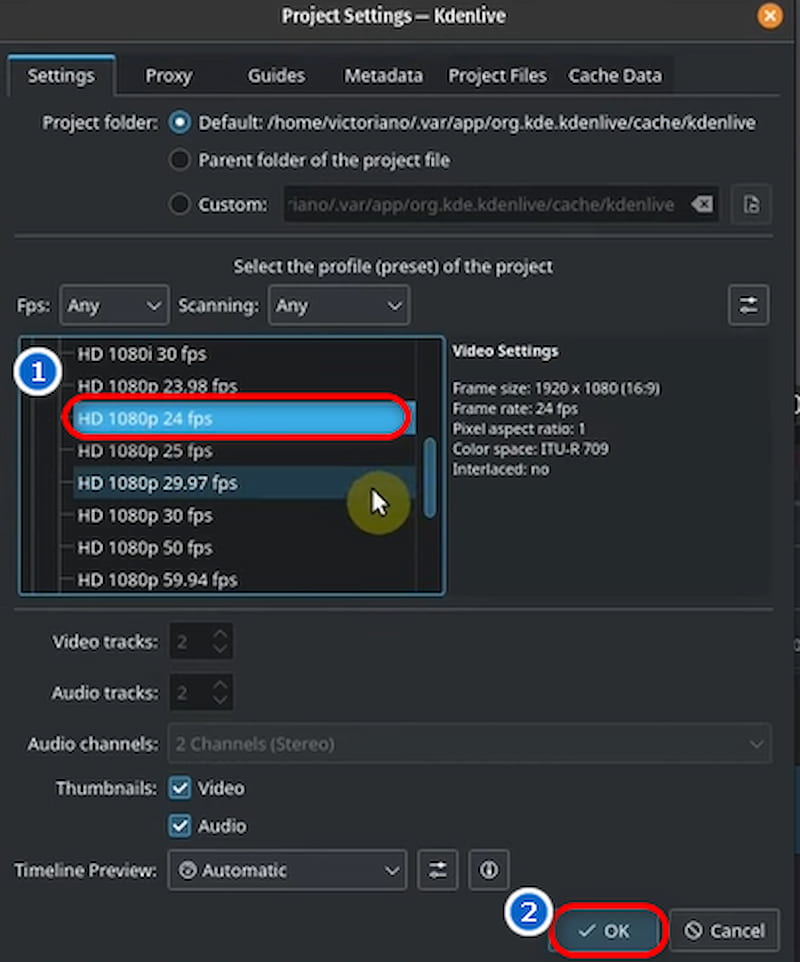
Task: Open the Guides tab
Action: [276, 75]
